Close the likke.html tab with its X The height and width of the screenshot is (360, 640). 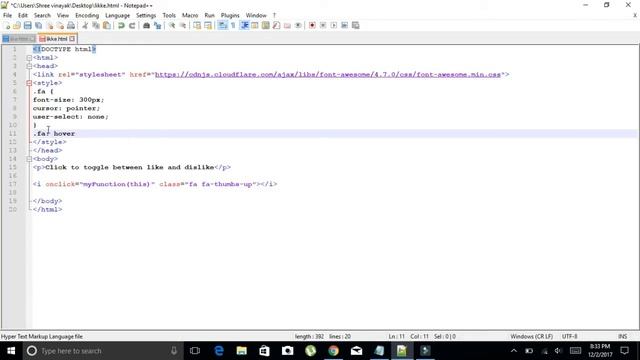pyautogui.click(x=72, y=39)
